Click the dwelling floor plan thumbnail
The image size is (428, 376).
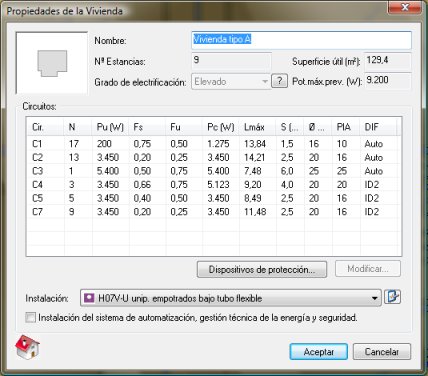coord(52,63)
